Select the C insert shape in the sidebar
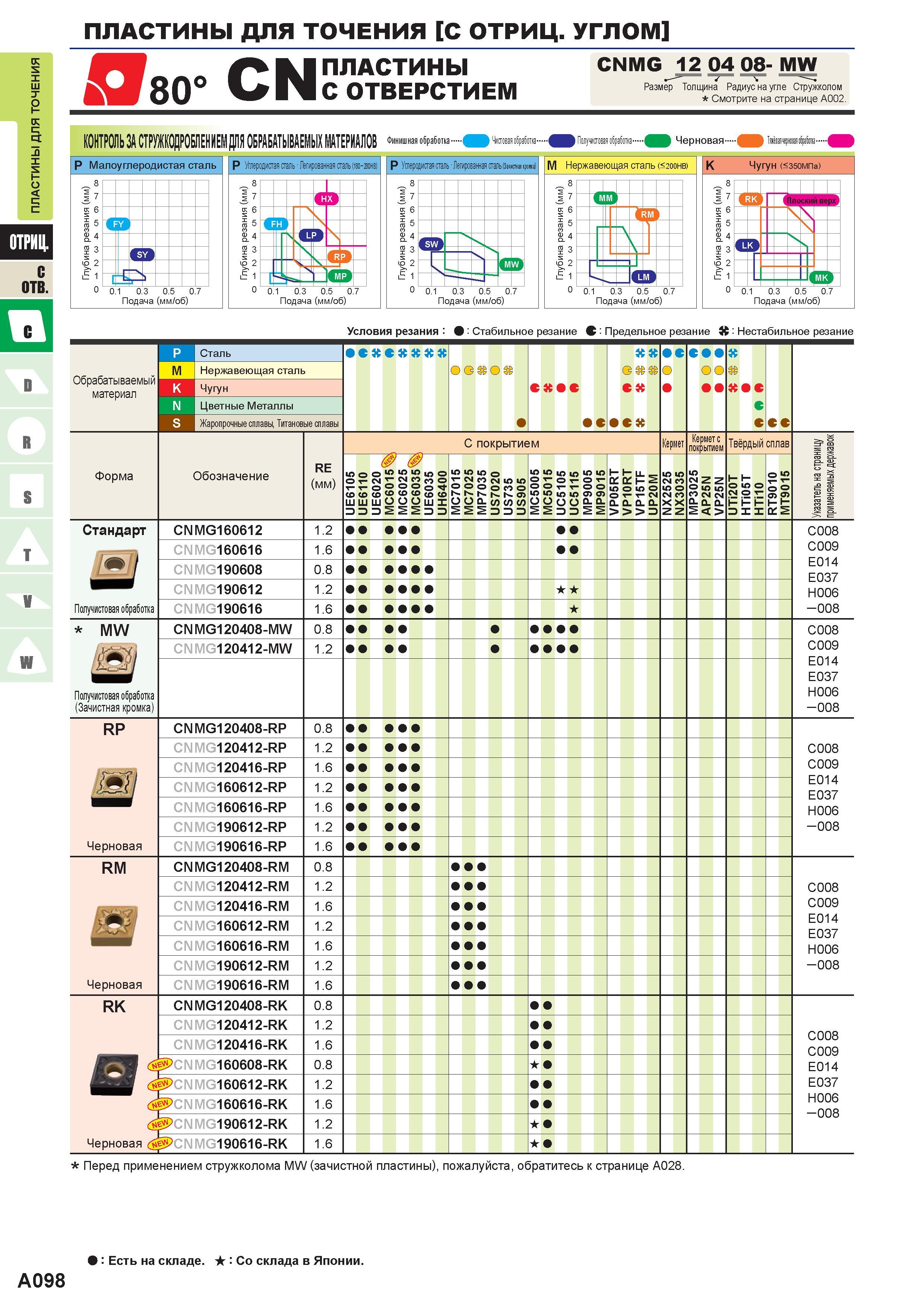This screenshot has width=924, height=1307. click(x=27, y=326)
